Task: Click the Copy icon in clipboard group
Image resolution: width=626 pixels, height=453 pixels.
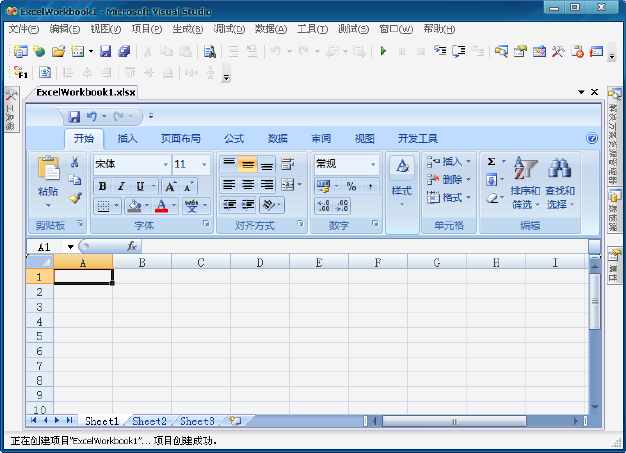Action: coord(75,180)
